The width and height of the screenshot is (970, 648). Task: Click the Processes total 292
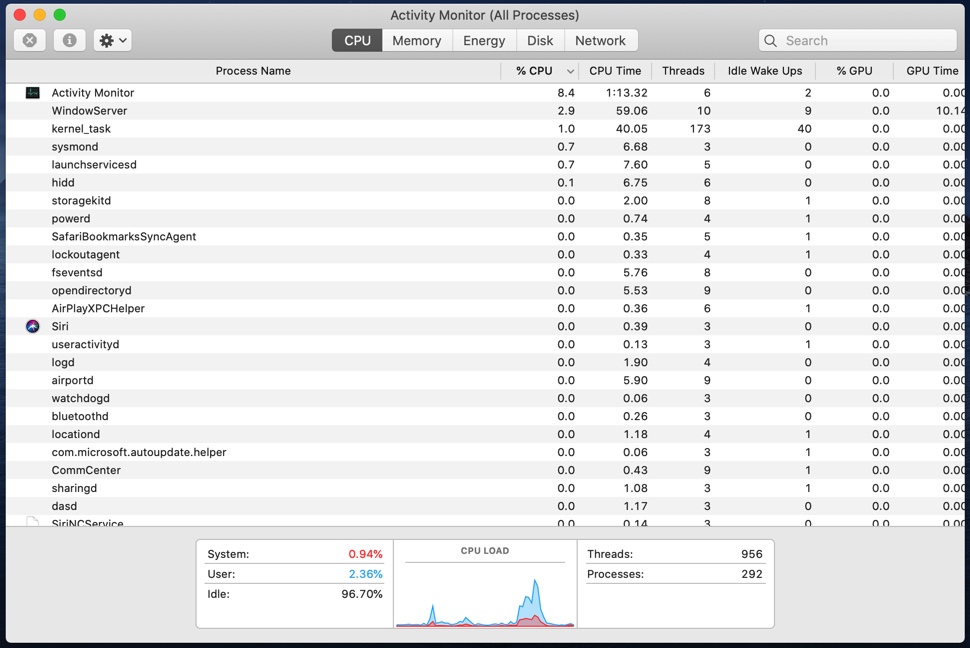[x=752, y=574]
